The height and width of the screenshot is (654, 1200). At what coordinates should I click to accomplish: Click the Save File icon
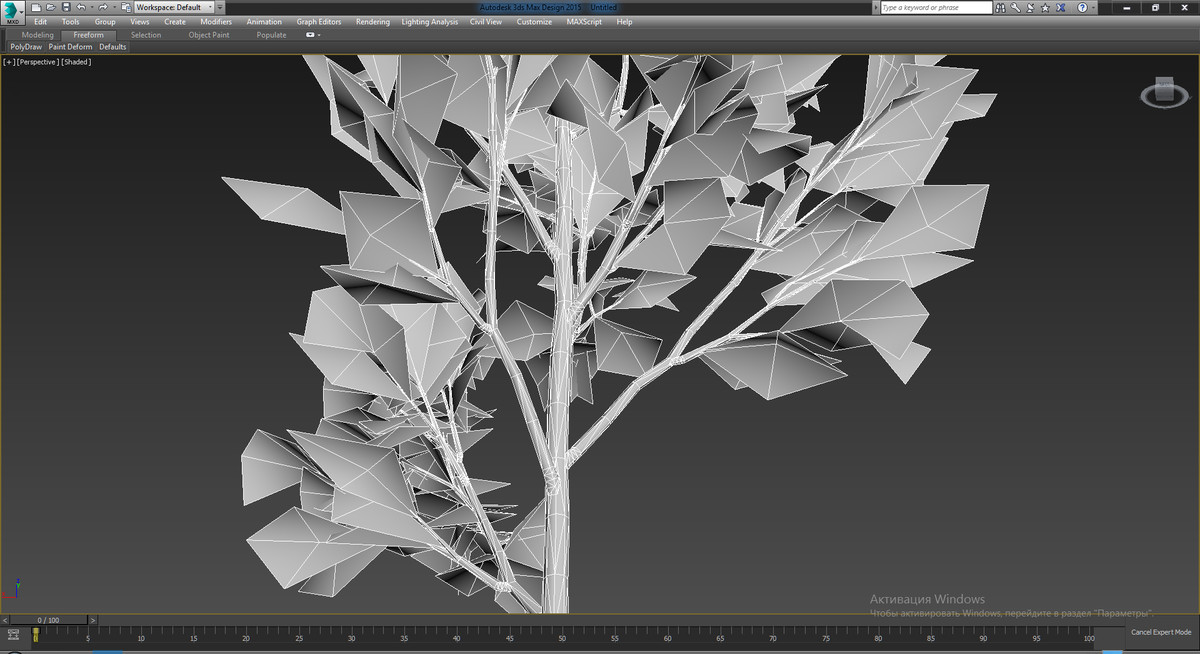point(64,6)
